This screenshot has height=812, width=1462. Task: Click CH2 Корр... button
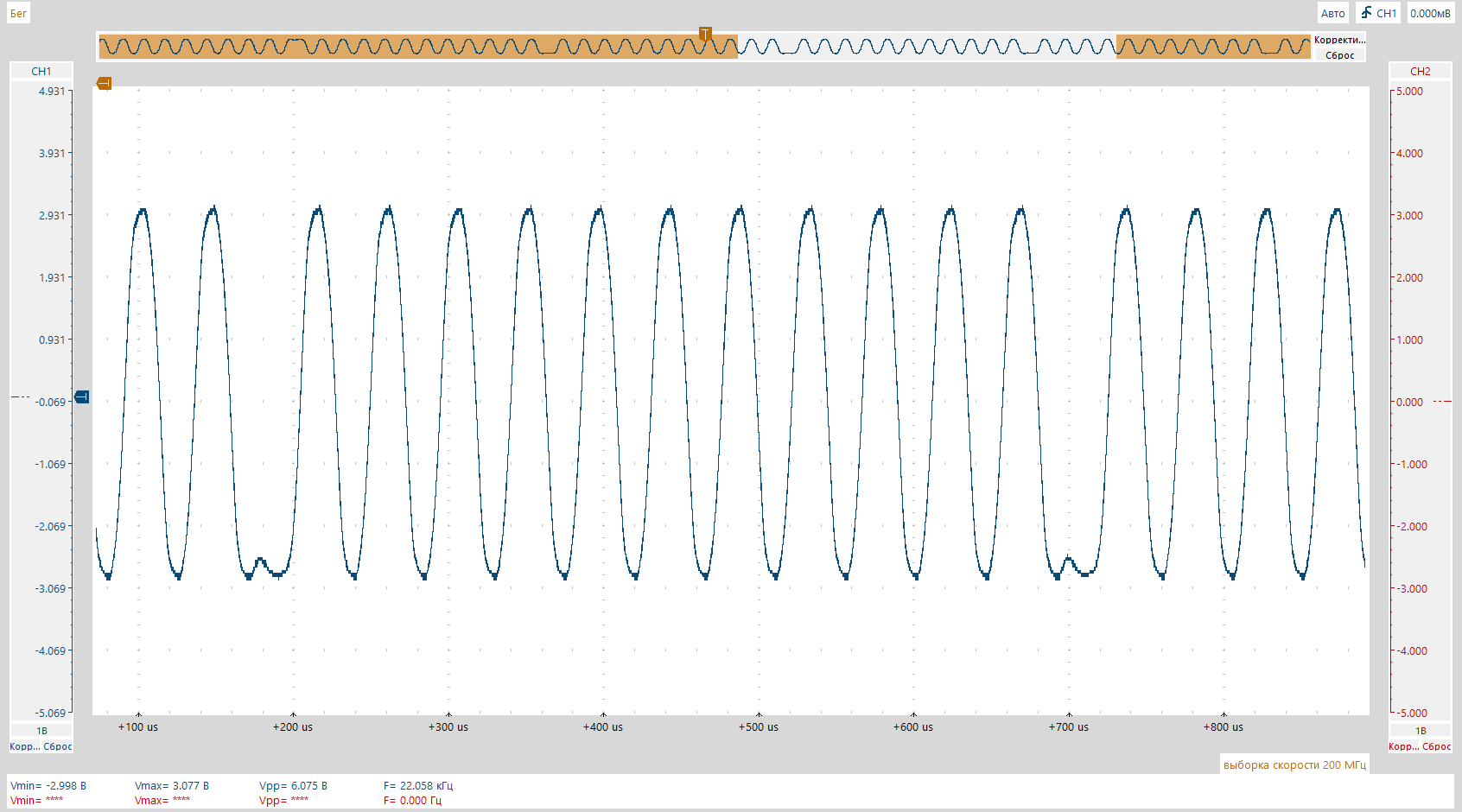pyautogui.click(x=1403, y=746)
